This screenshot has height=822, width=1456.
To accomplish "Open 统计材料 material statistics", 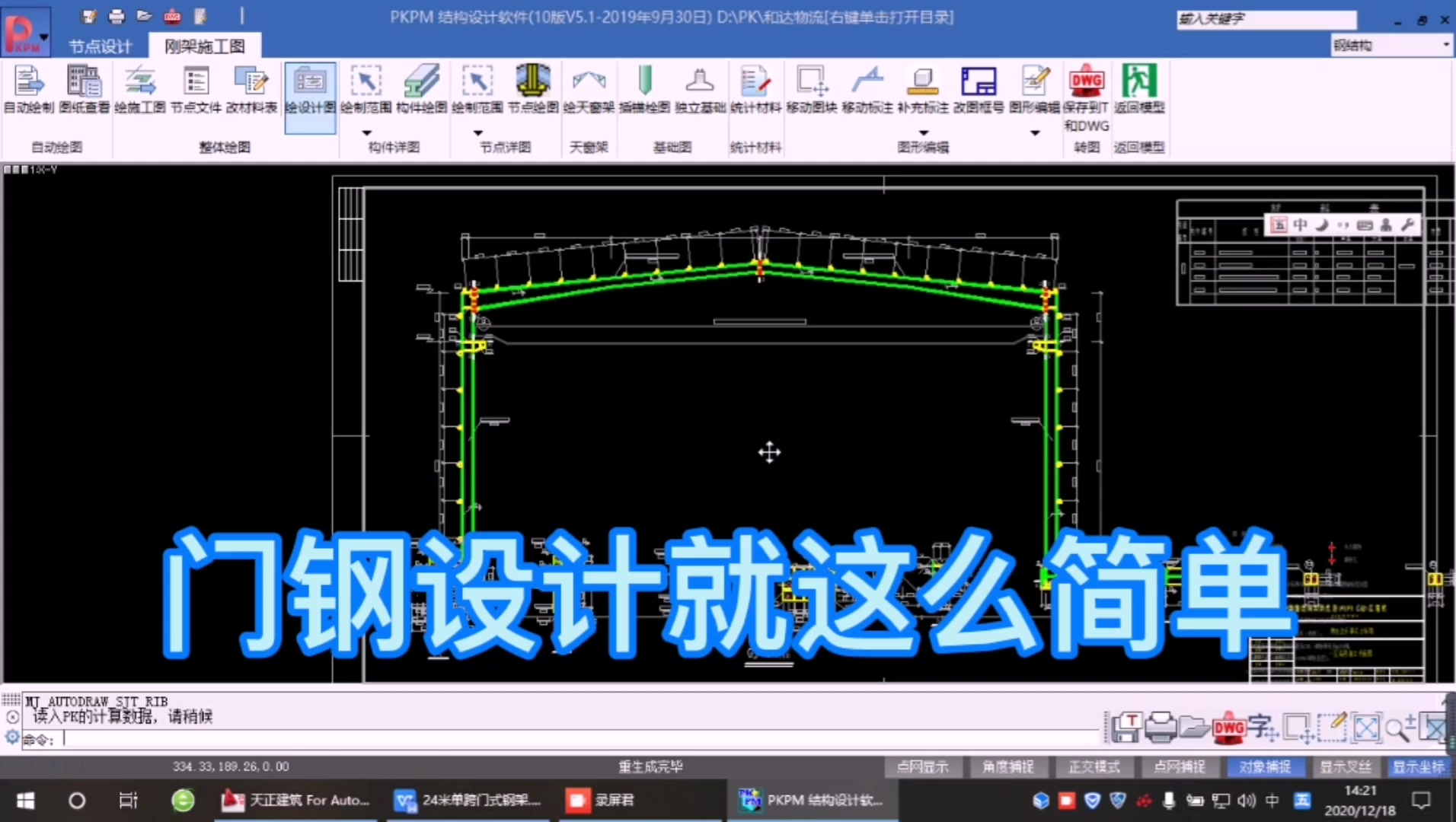I will click(755, 90).
